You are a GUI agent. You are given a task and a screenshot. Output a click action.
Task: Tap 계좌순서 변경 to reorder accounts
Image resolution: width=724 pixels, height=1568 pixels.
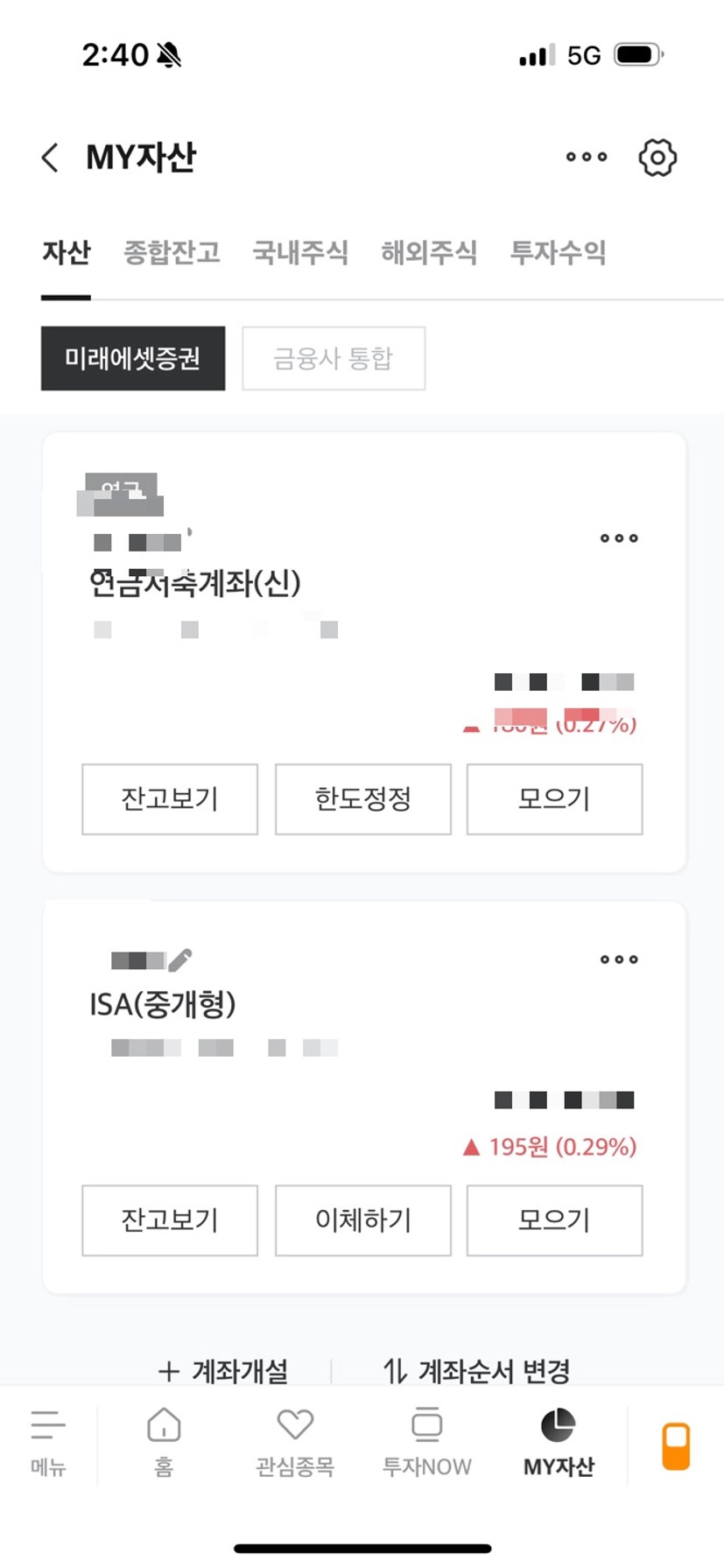tap(477, 1370)
